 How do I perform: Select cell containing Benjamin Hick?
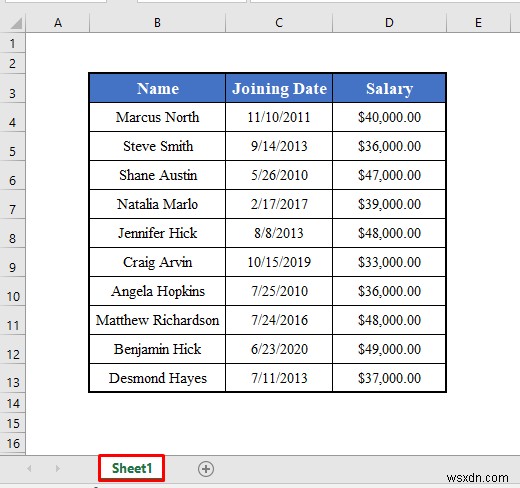pyautogui.click(x=157, y=349)
